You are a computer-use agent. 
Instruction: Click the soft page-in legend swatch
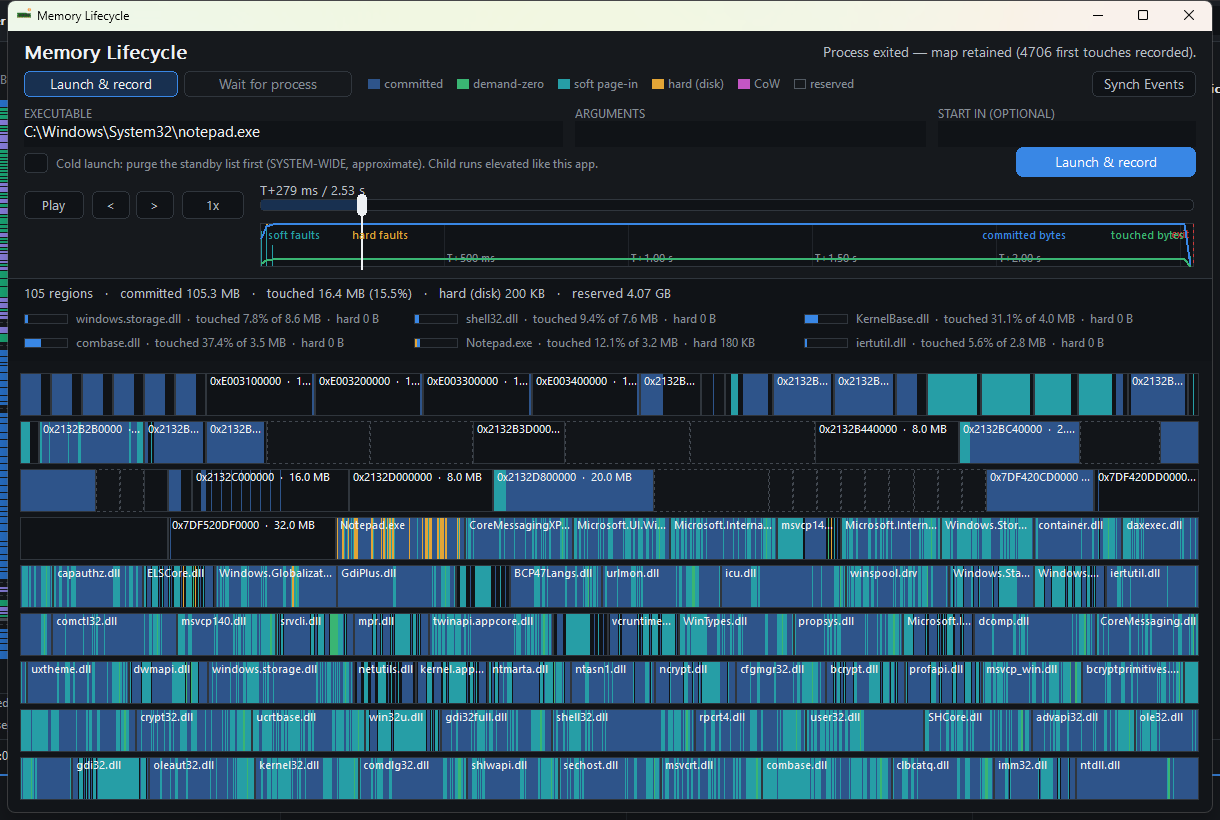(564, 84)
